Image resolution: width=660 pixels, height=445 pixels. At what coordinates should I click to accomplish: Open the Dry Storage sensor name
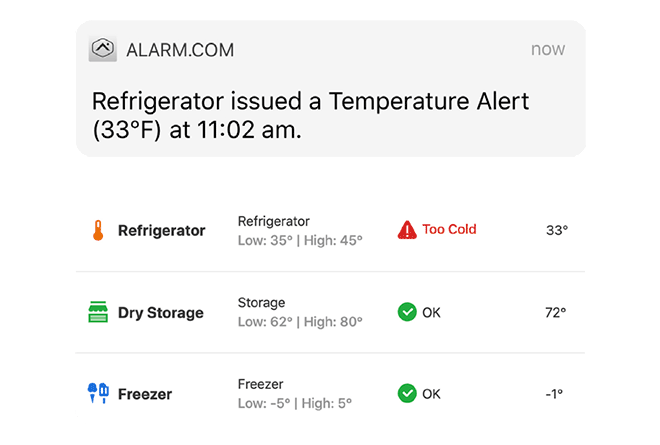tap(160, 313)
